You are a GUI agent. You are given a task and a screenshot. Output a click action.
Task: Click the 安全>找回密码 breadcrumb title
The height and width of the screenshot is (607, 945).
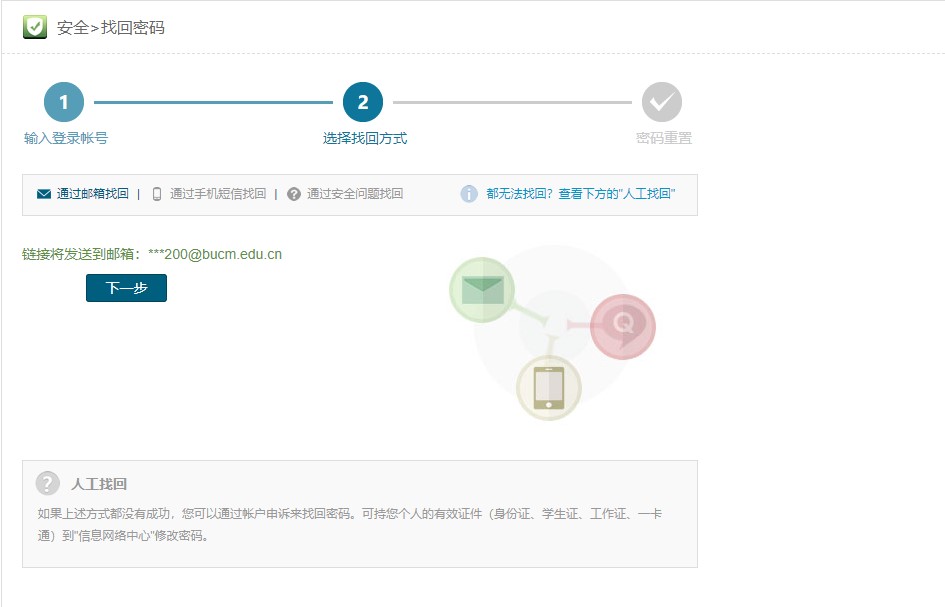point(110,28)
